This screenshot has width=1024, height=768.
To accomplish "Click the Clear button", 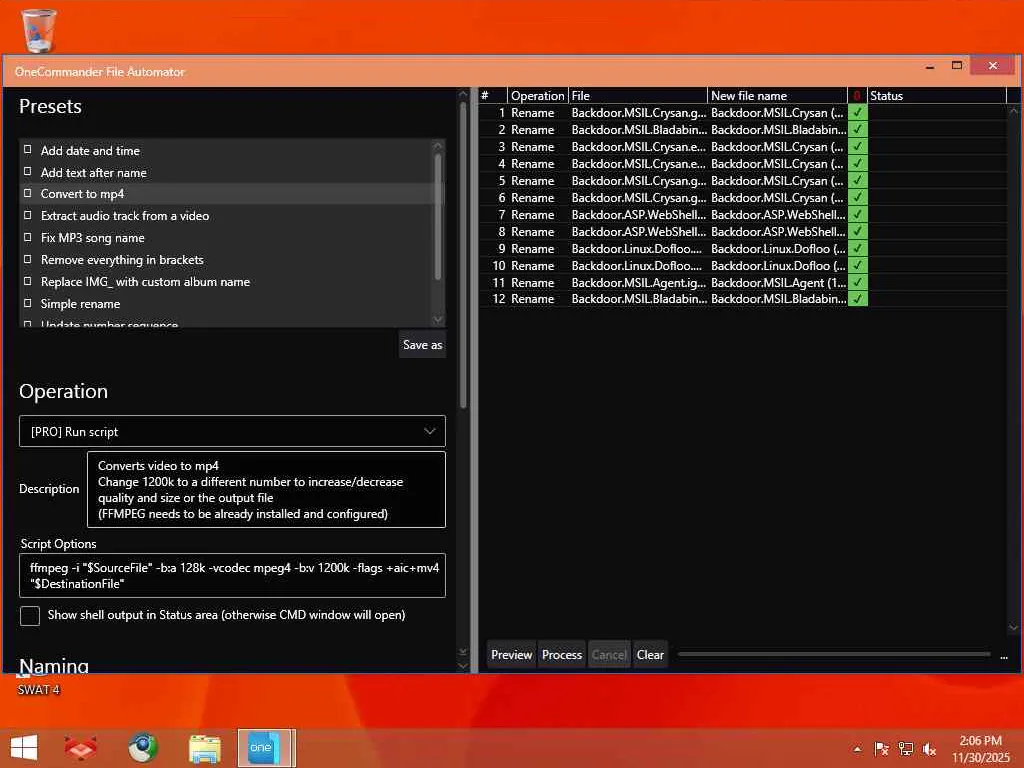I will [x=650, y=654].
